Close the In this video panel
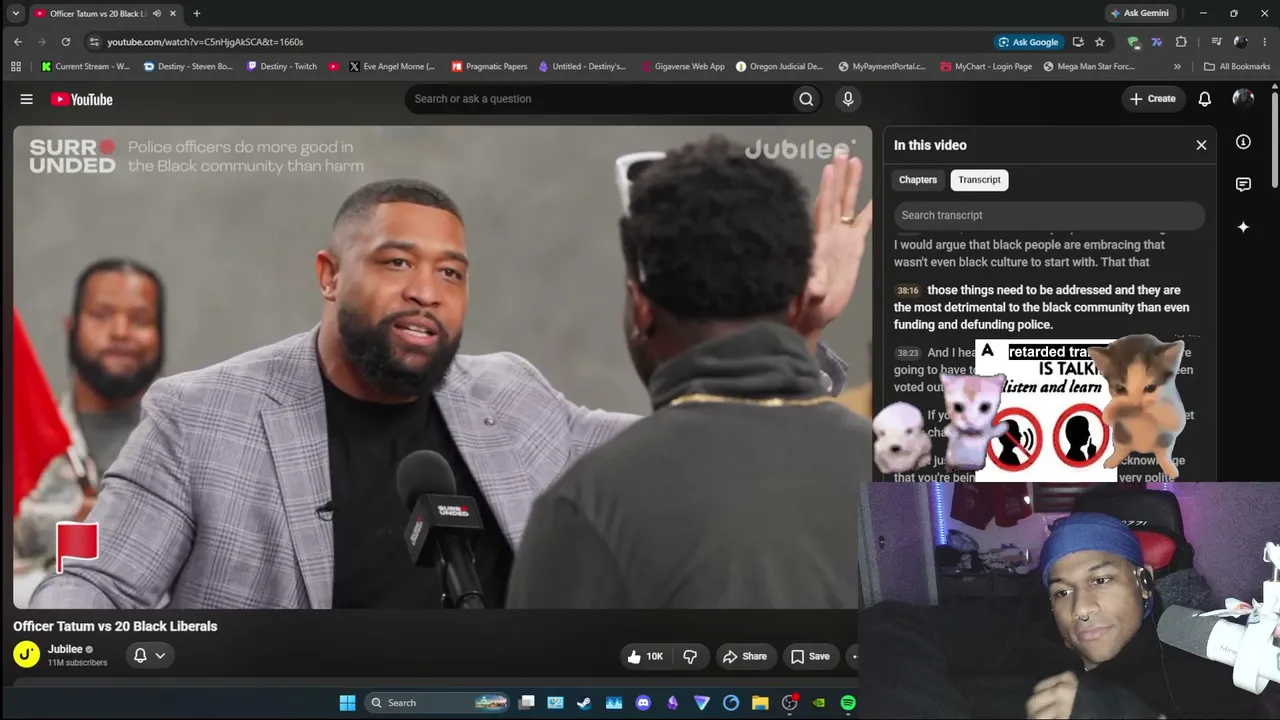 tap(1201, 145)
